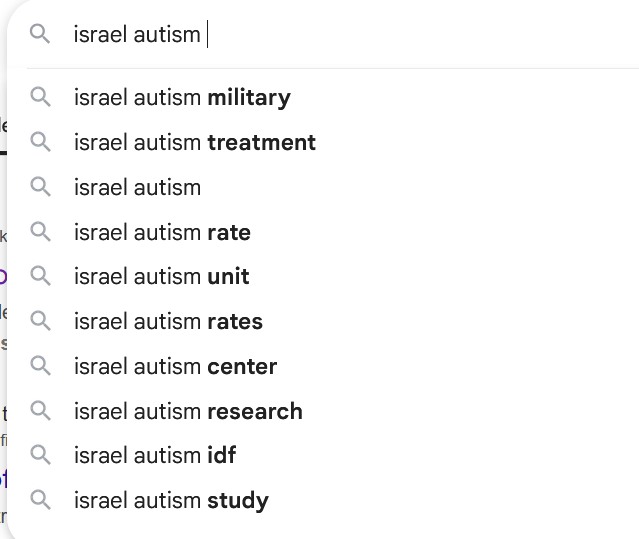Click the search icon beside 'israel autism unit'
639x539 pixels.
point(40,277)
